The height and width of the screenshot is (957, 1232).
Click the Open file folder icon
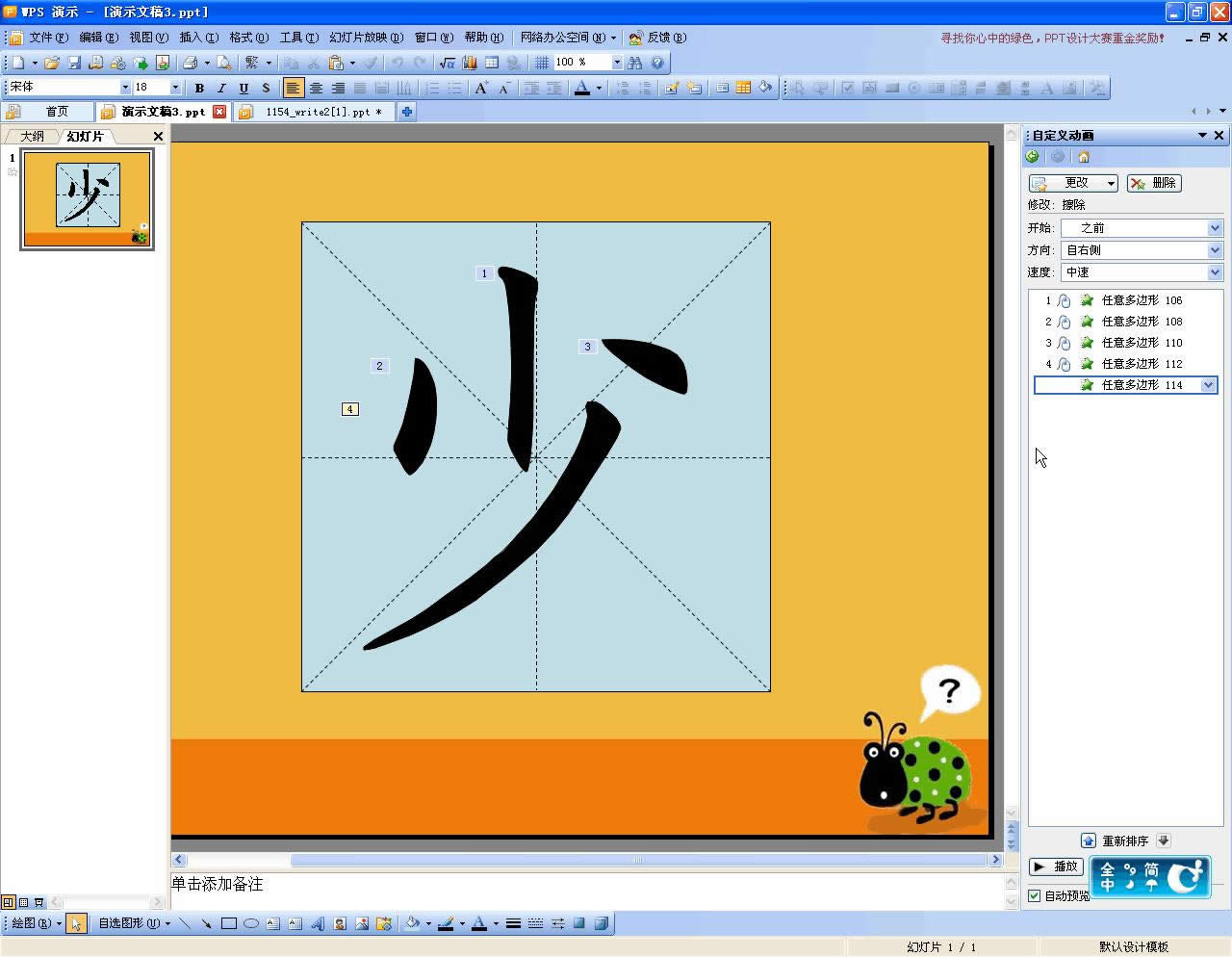(x=52, y=63)
